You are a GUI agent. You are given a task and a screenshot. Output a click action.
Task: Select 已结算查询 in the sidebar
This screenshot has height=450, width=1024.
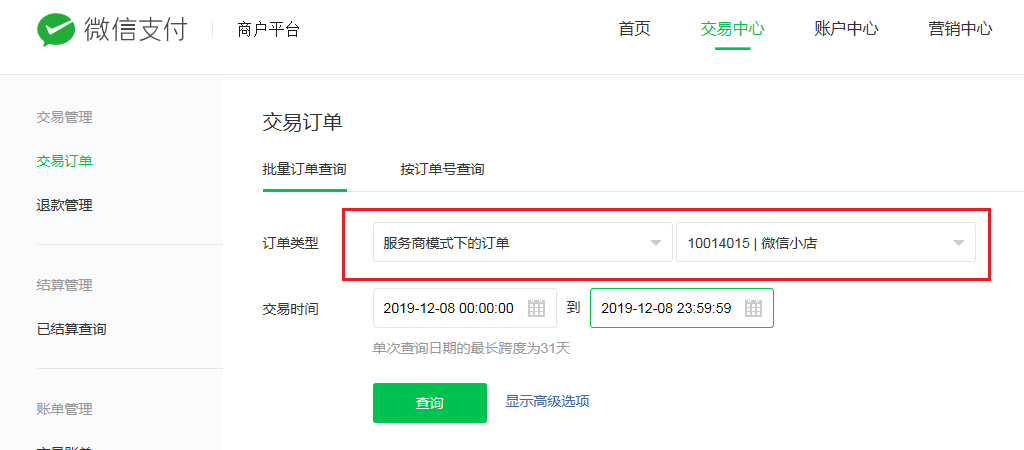[x=72, y=329]
